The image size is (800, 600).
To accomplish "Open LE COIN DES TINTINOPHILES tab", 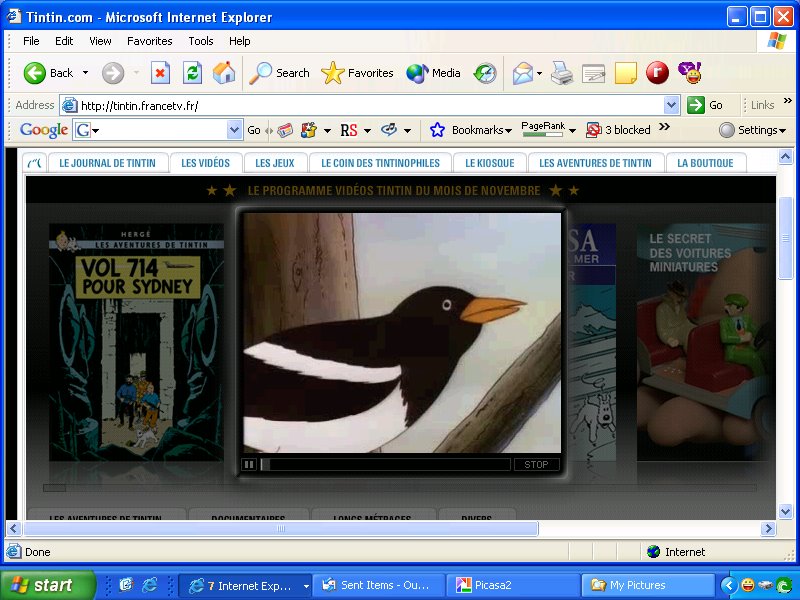I will click(x=381, y=163).
